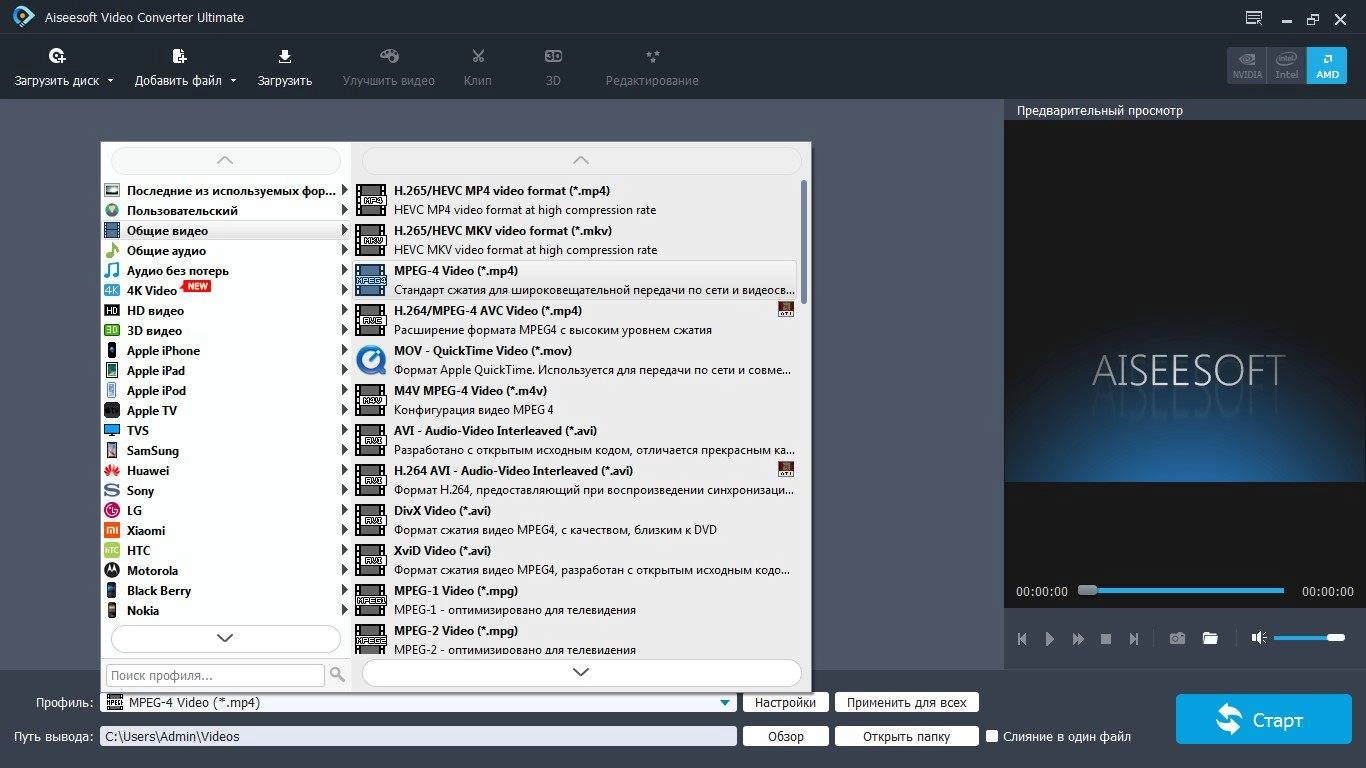Image resolution: width=1366 pixels, height=768 pixels.
Task: Choose AVI Audio-Video Interleaved format
Action: coord(576,440)
